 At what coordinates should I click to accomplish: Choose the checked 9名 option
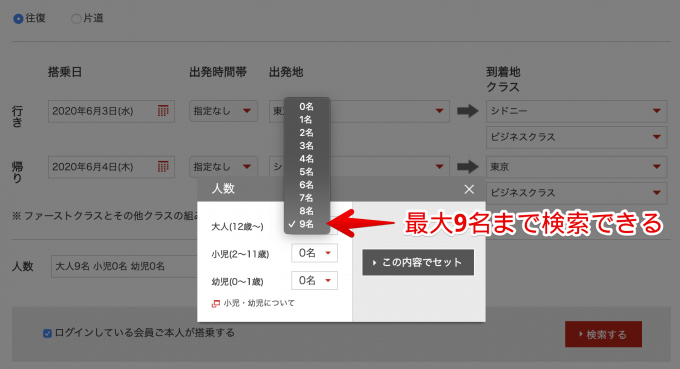tap(307, 224)
